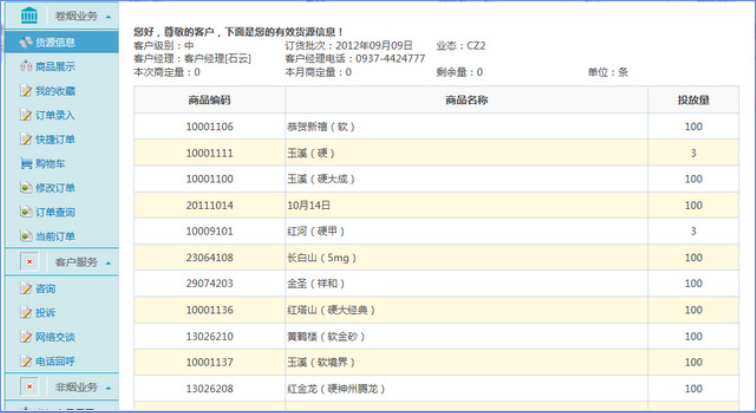Screen dimensions: 756x413
Task: Click the 长白山（5mg） product name
Action: 322,258
